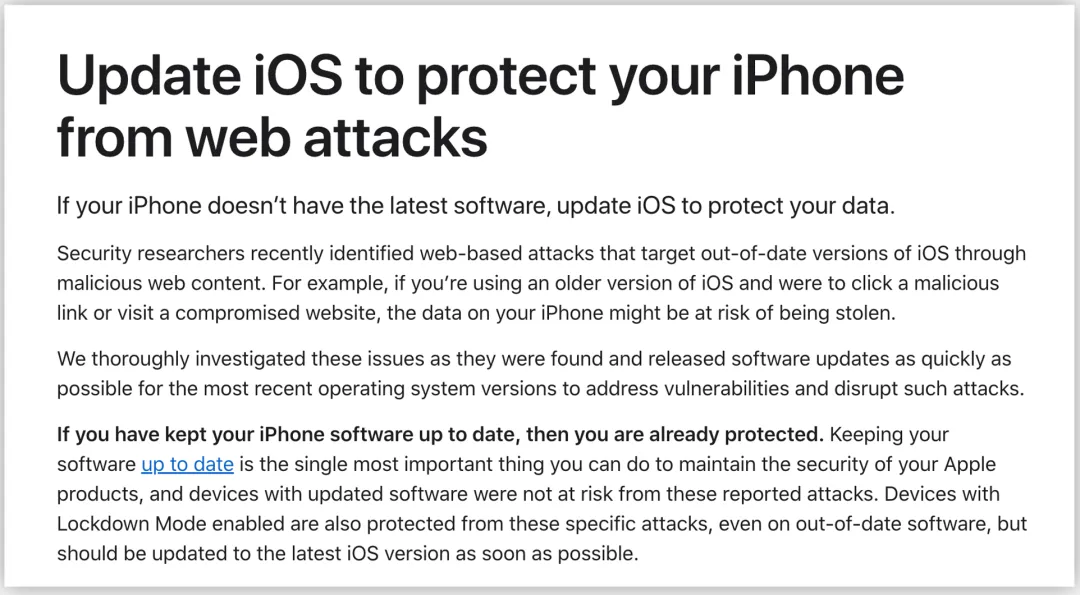Viewport: 1080px width, 595px height.
Task: Click the words "compromised website" in first paragraph
Action: pos(276,314)
